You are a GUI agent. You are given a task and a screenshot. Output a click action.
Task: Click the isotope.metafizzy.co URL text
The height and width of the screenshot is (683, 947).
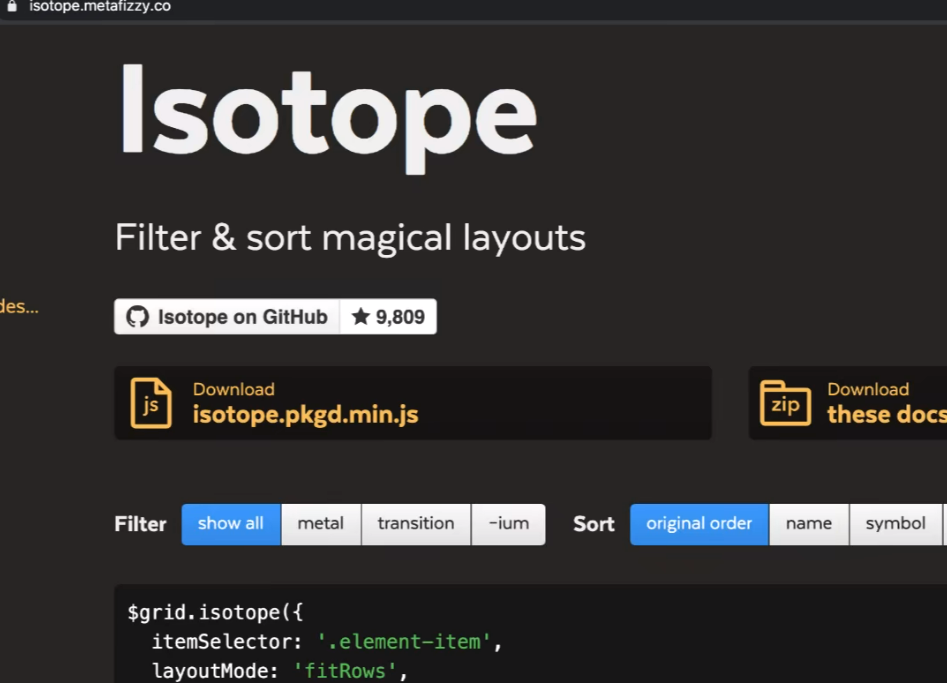(100, 6)
